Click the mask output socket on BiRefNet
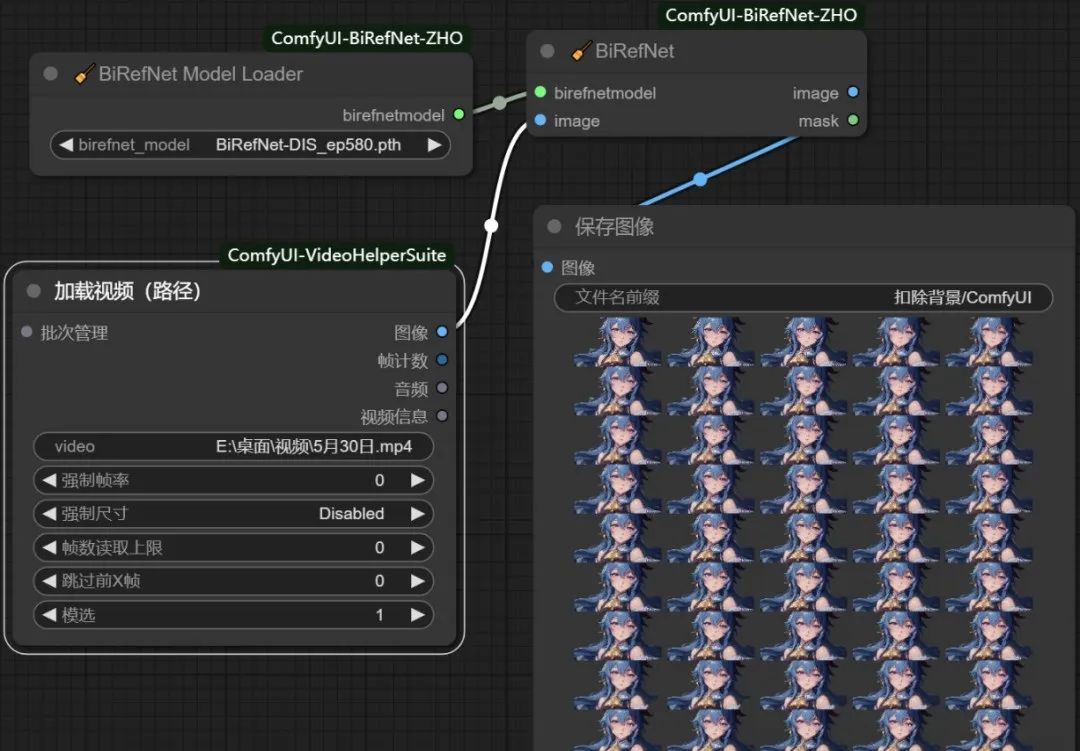Screen dimensions: 1080x751 (853, 121)
